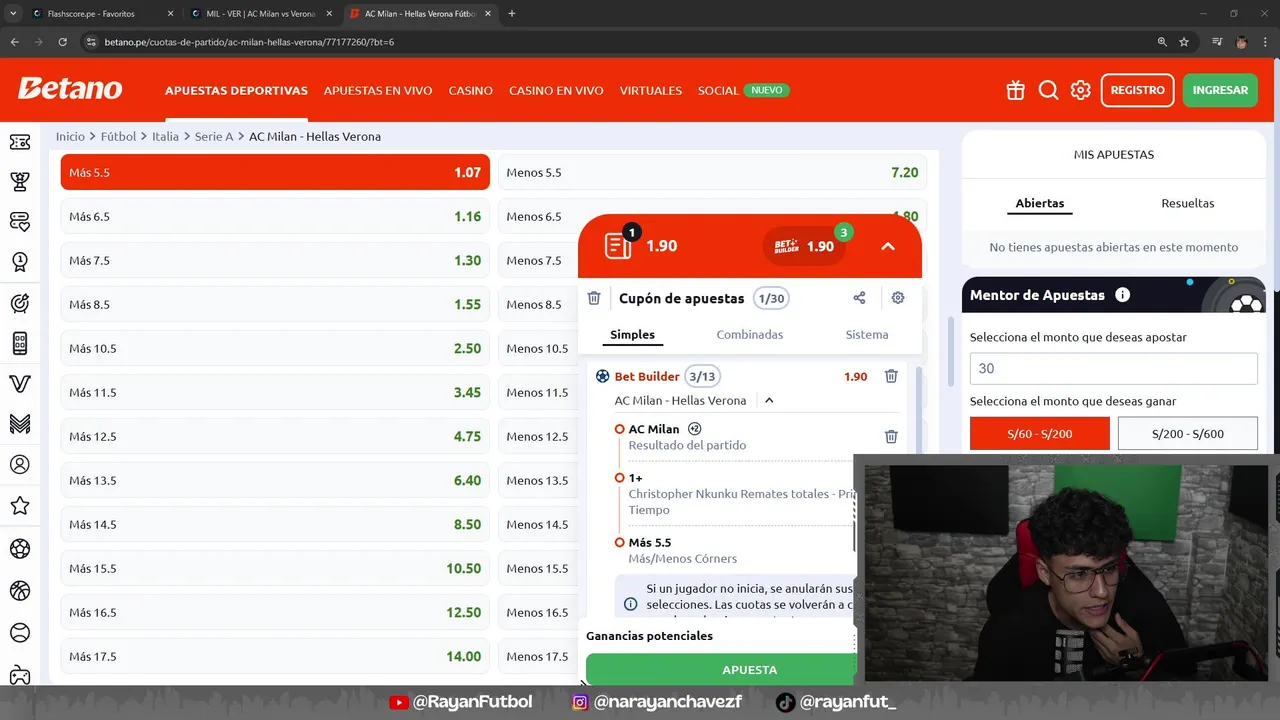
Task: Select Más 16.5 at odds 12.50
Action: pos(275,612)
